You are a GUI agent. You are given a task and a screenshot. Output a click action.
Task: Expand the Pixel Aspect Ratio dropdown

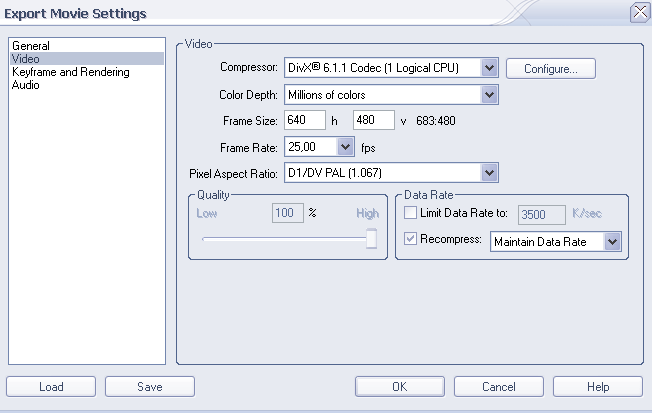coord(391,173)
